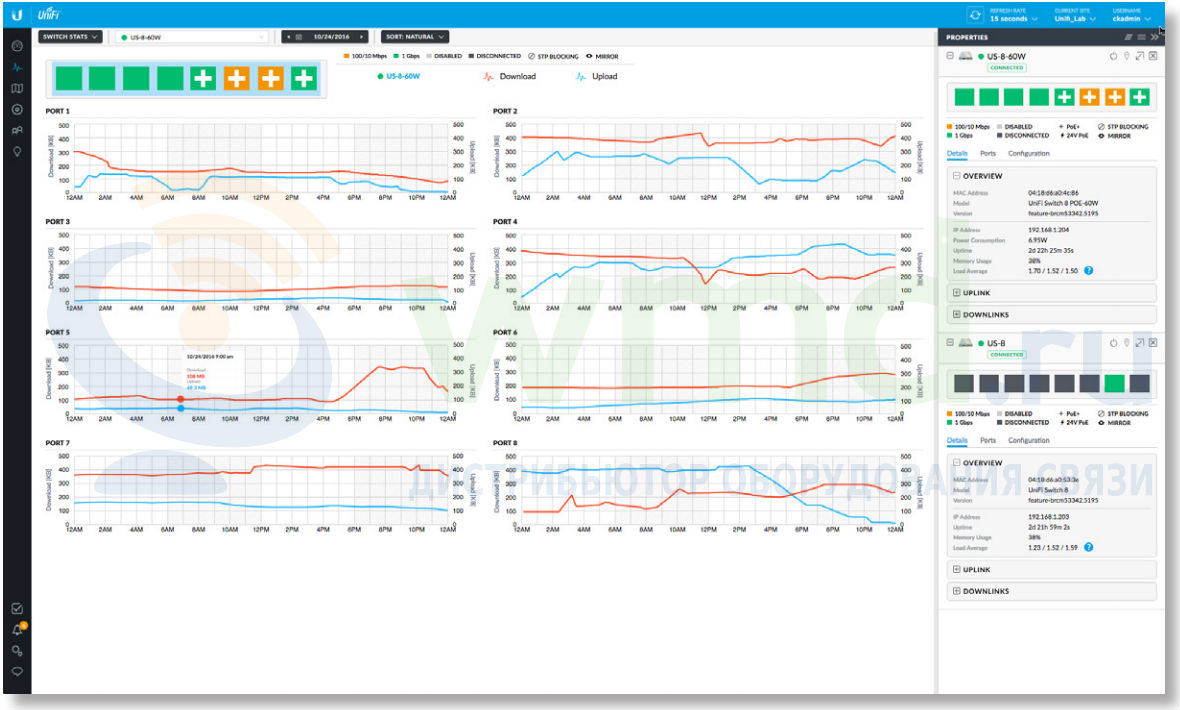Click the stacked view icon in the Properties header
This screenshot has width=1180, height=710.
pyautogui.click(x=1128, y=37)
